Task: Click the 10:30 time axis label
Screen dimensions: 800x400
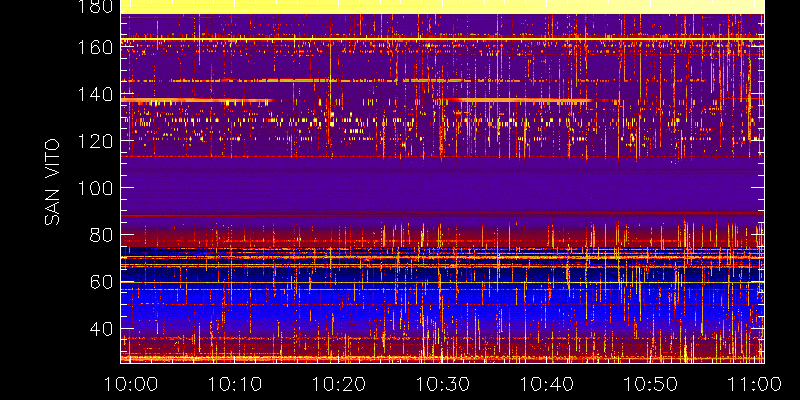Action: click(x=442, y=383)
